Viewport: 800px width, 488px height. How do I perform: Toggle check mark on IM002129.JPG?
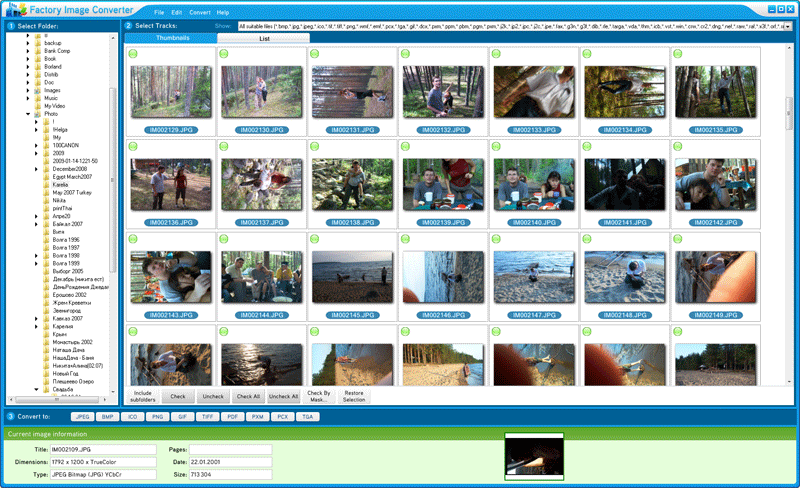click(133, 54)
